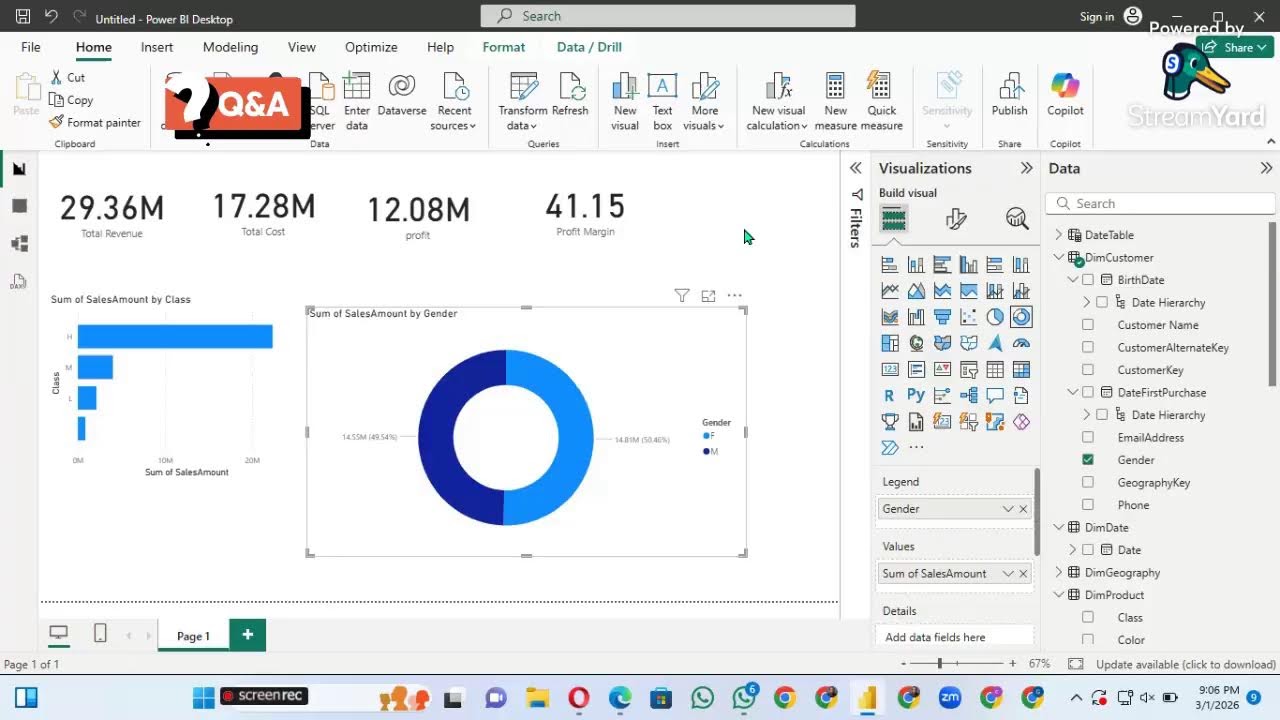Expand the DateTable table
Screen dimensions: 1280x720
coord(1059,235)
